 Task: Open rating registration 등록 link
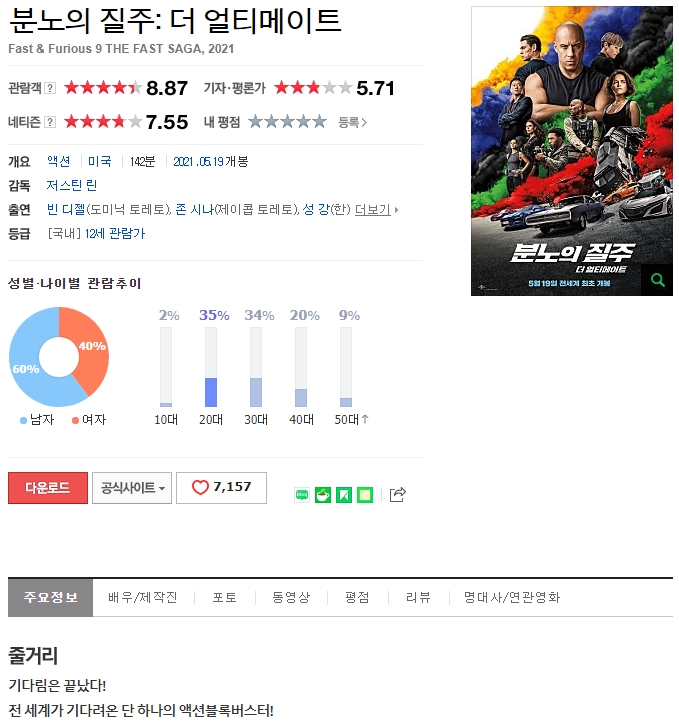click(353, 123)
